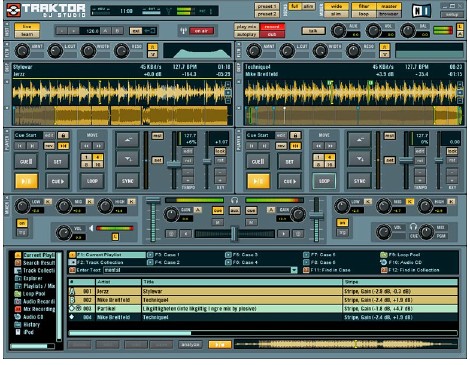The image size is (470, 365).
Task: Toggle the deck A cue lock padlock
Action: 63,135
